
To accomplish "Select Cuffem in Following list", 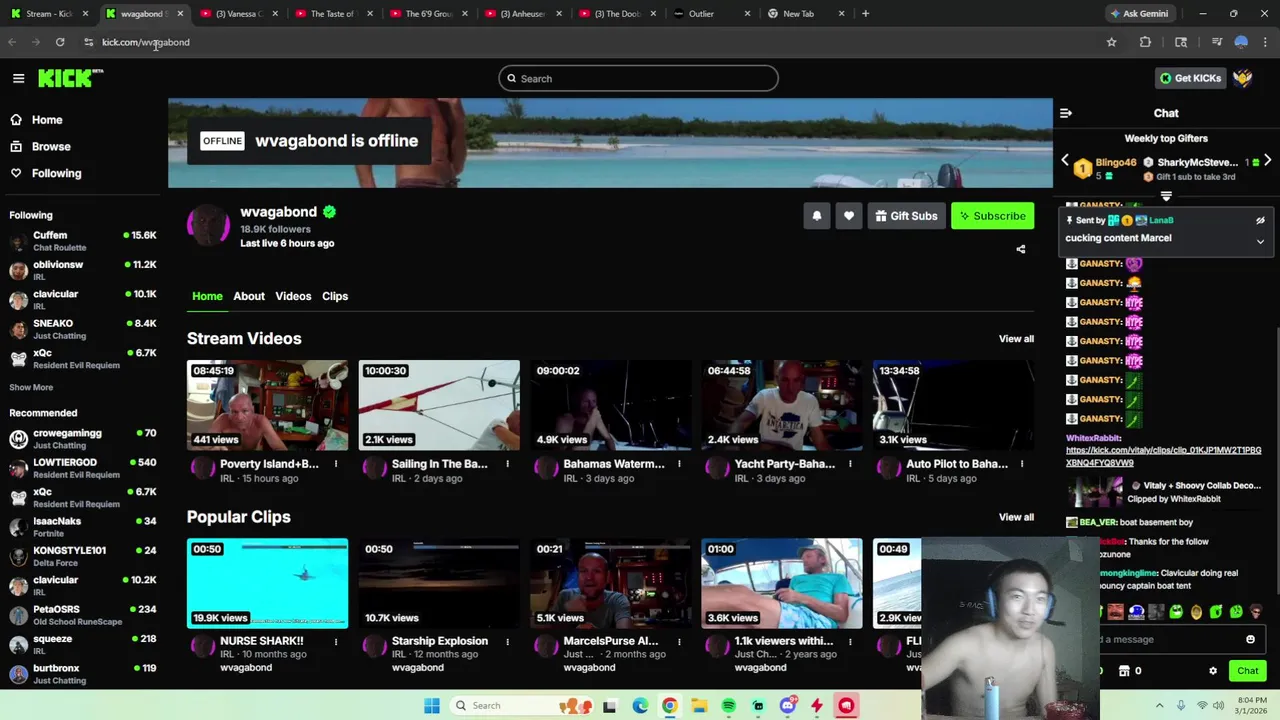I will tap(83, 241).
